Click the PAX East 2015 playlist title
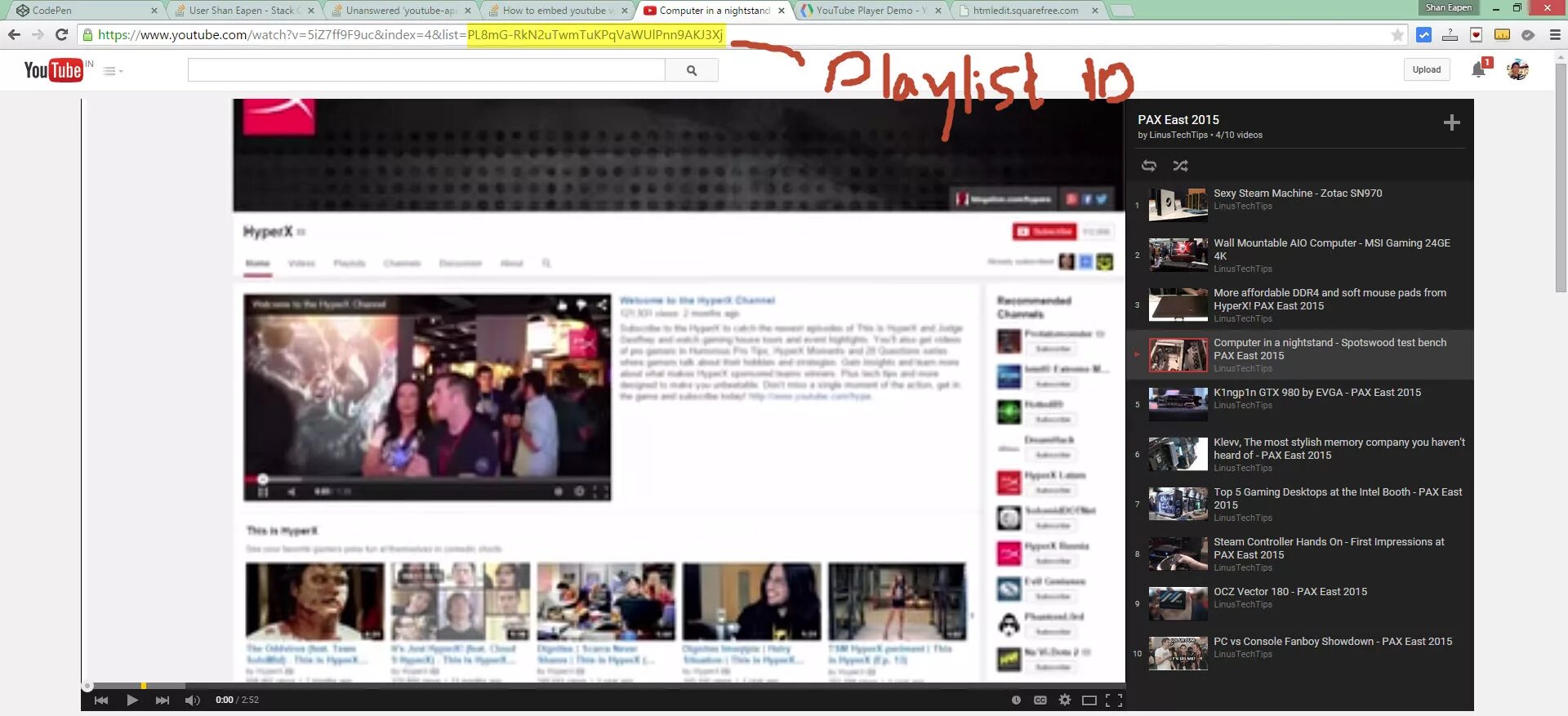This screenshot has height=716, width=1568. pos(1178,120)
